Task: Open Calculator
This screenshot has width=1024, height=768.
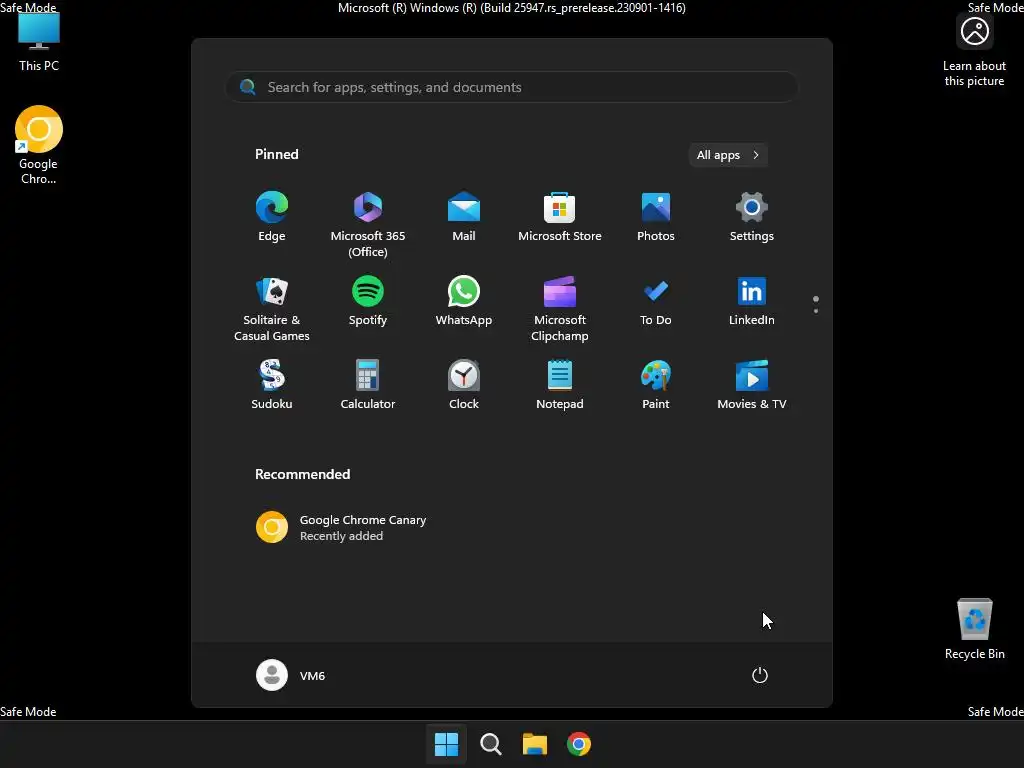Action: [x=368, y=385]
